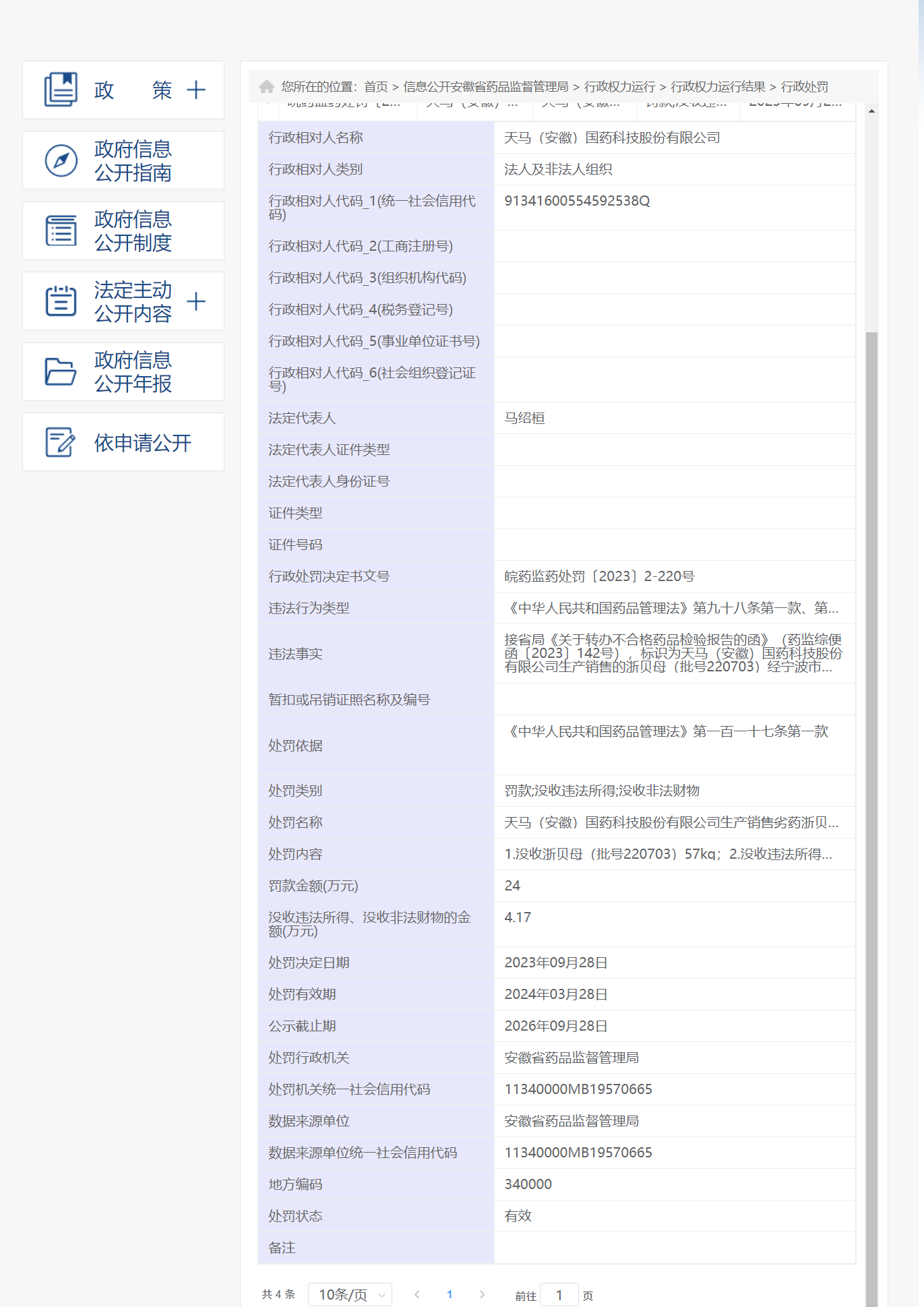Select company name 天马（安徽）国药科技股份有限公司
Viewport: 924px width, 1307px height.
[612, 138]
